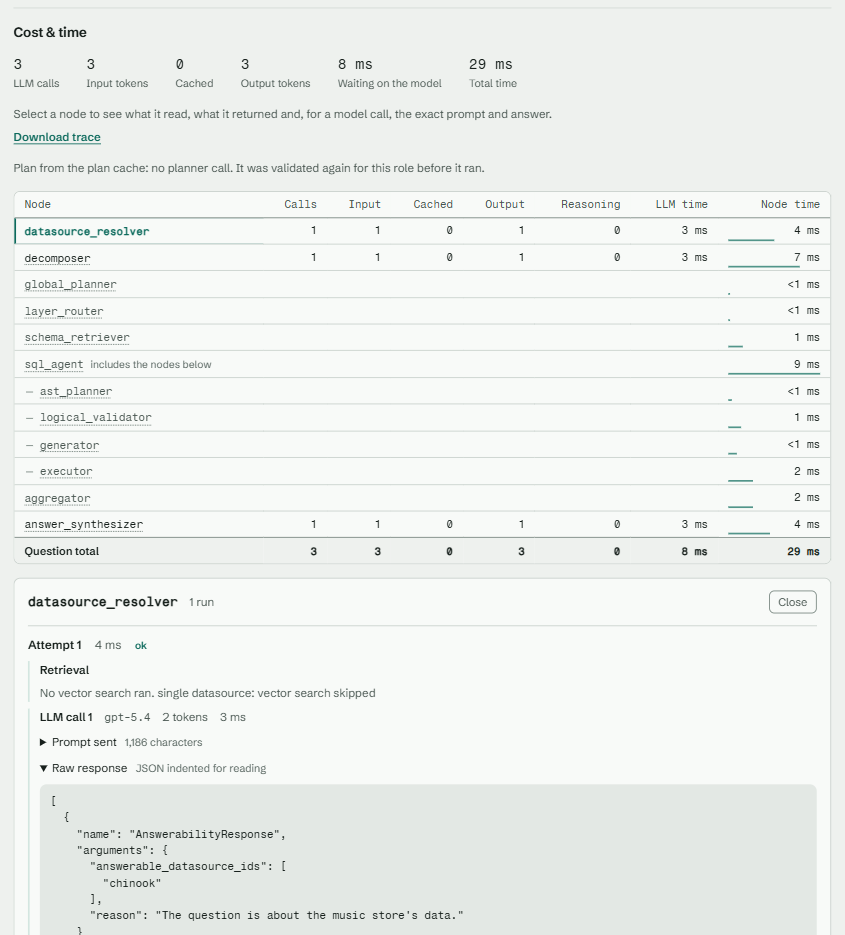This screenshot has width=845, height=935.
Task: Select the datasource_resolver node row
Action: [x=422, y=231]
